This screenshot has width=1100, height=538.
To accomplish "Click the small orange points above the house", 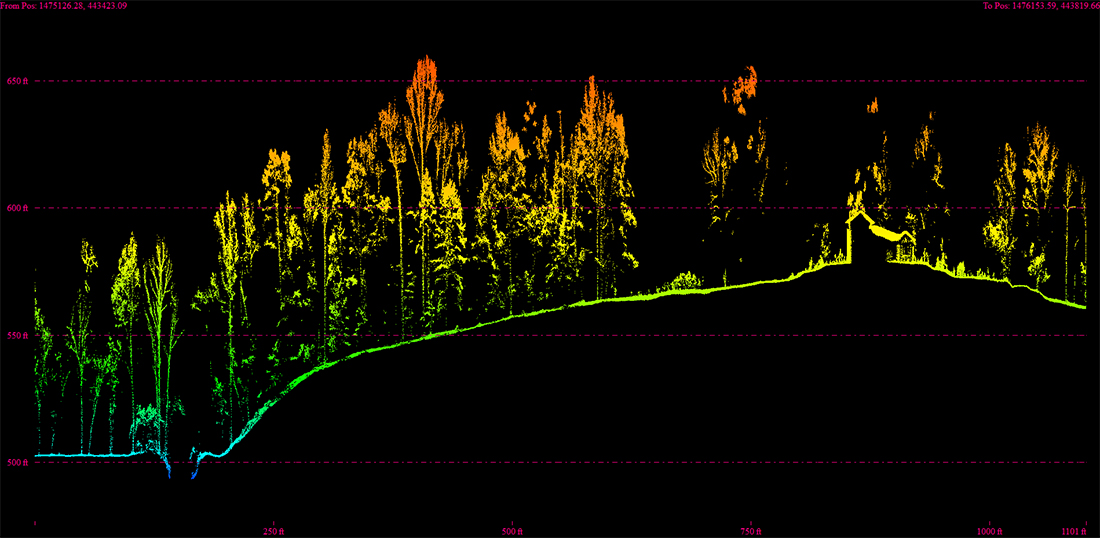I will click(872, 104).
